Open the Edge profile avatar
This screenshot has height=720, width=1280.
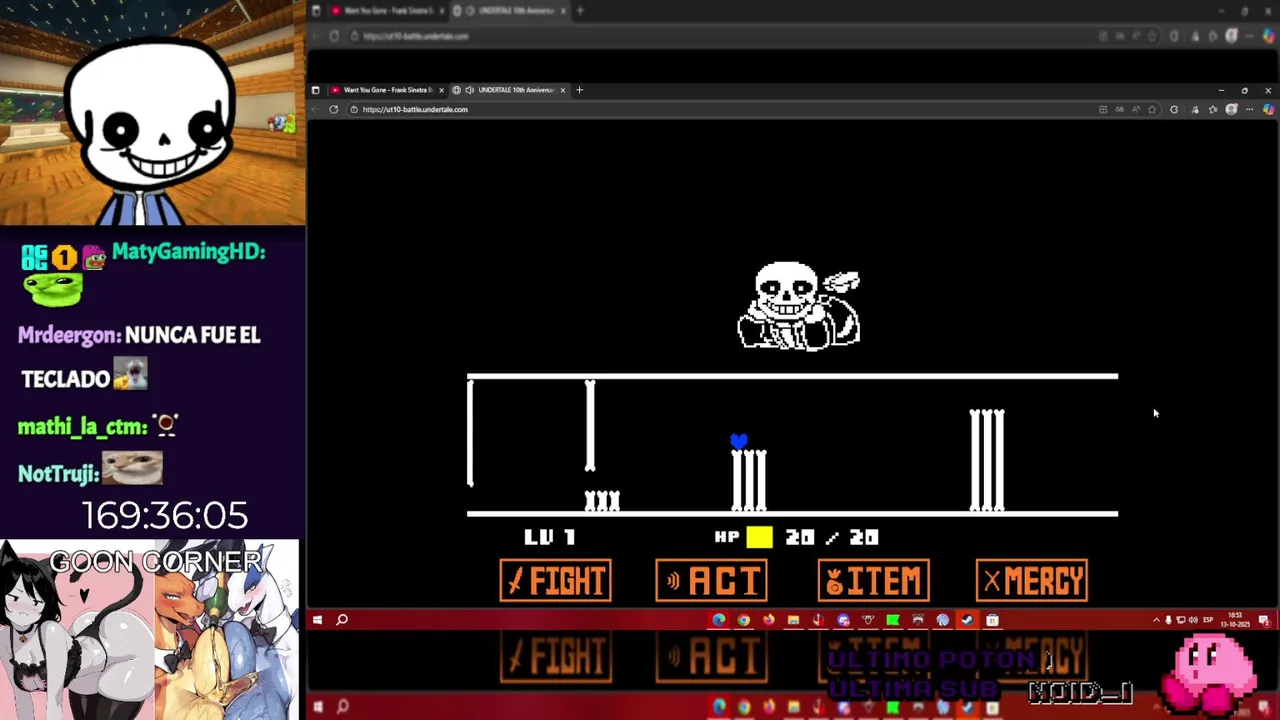(x=1232, y=109)
